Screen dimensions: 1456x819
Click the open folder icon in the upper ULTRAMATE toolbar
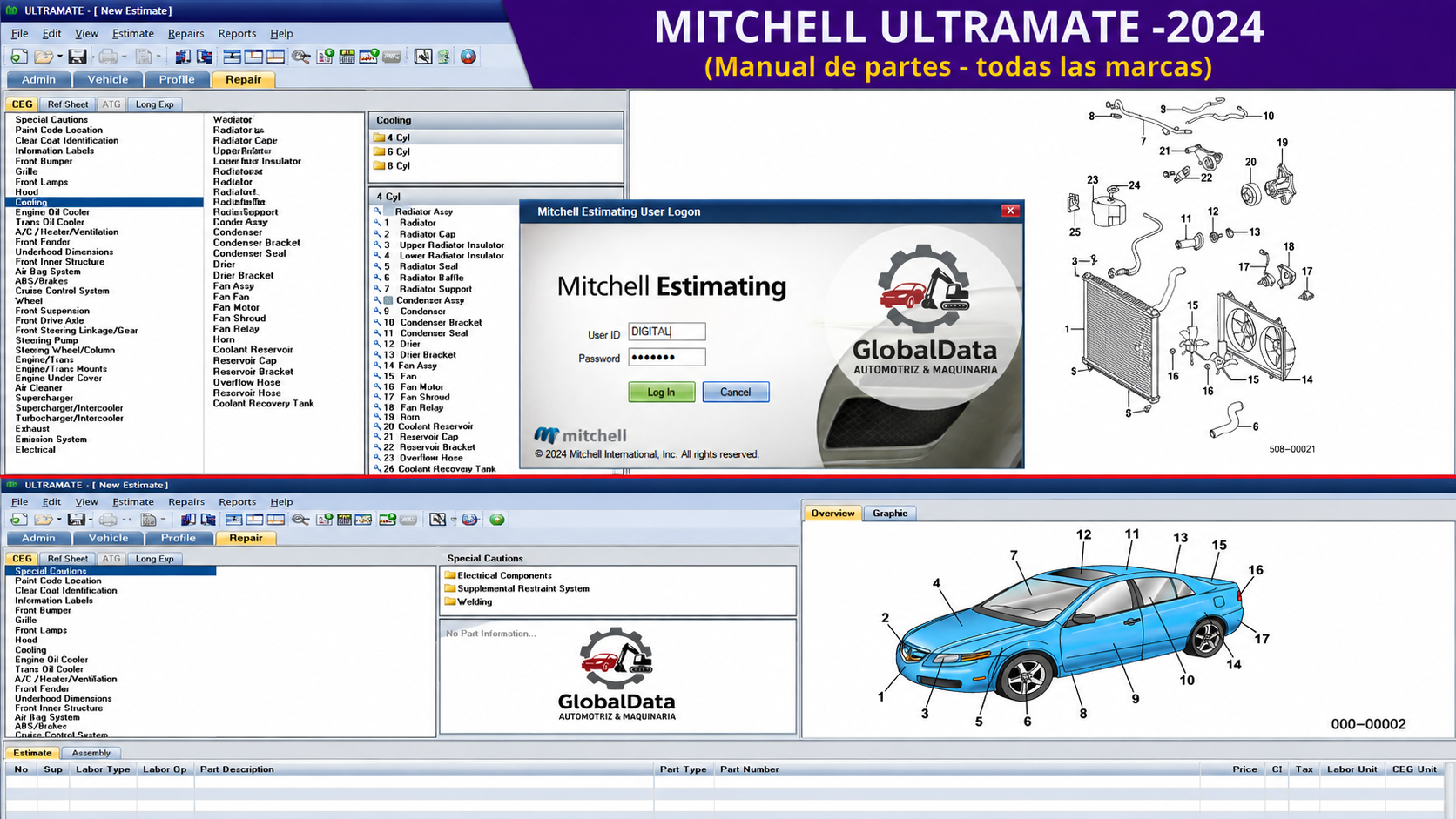(x=43, y=57)
